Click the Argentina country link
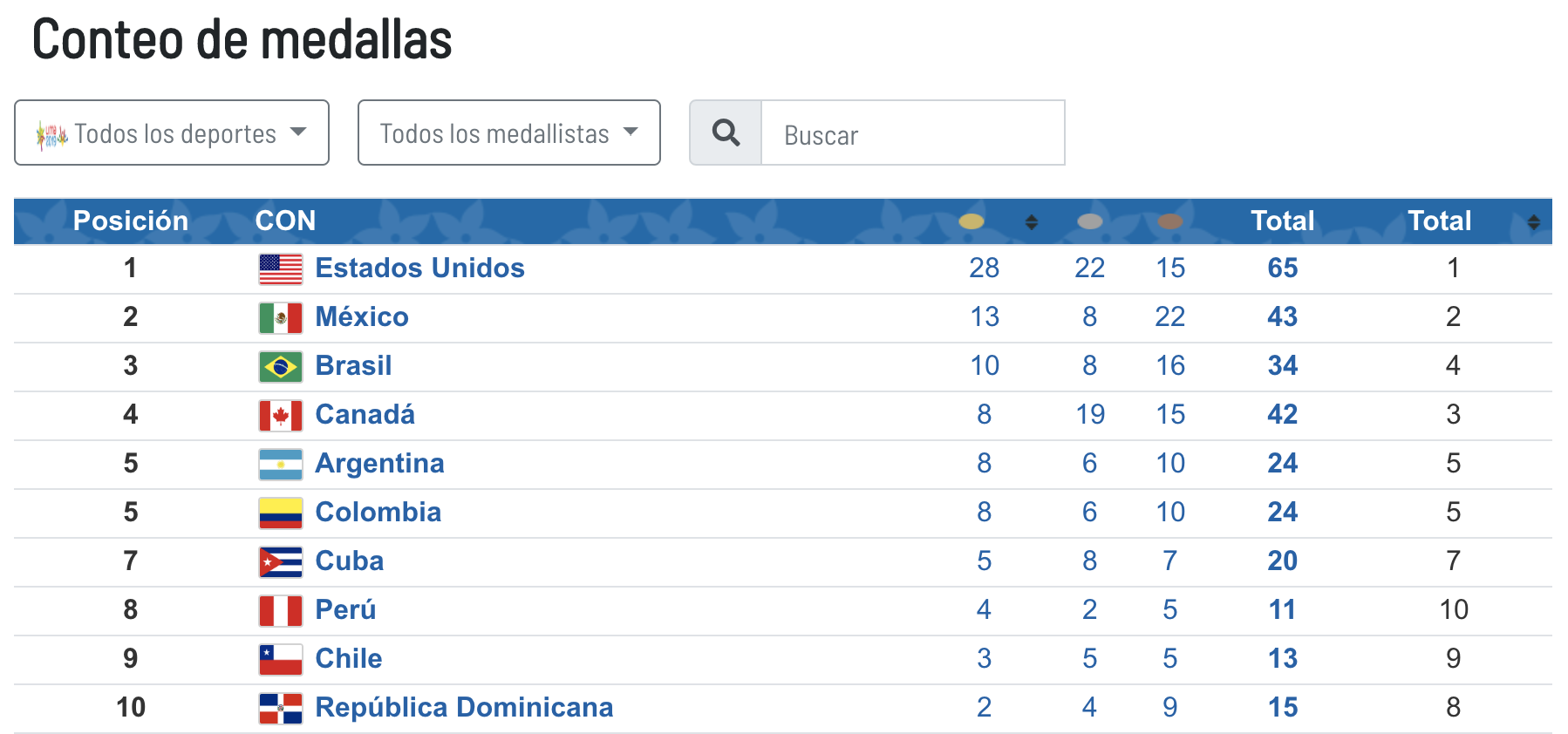1568x734 pixels. pyautogui.click(x=379, y=464)
